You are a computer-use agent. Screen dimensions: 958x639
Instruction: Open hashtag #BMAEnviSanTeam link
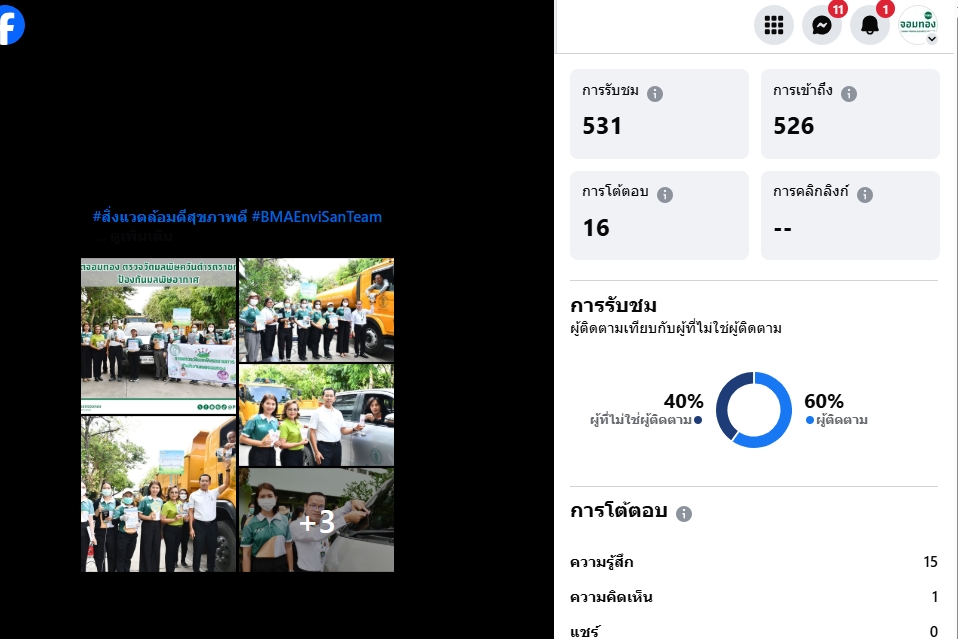[316, 217]
